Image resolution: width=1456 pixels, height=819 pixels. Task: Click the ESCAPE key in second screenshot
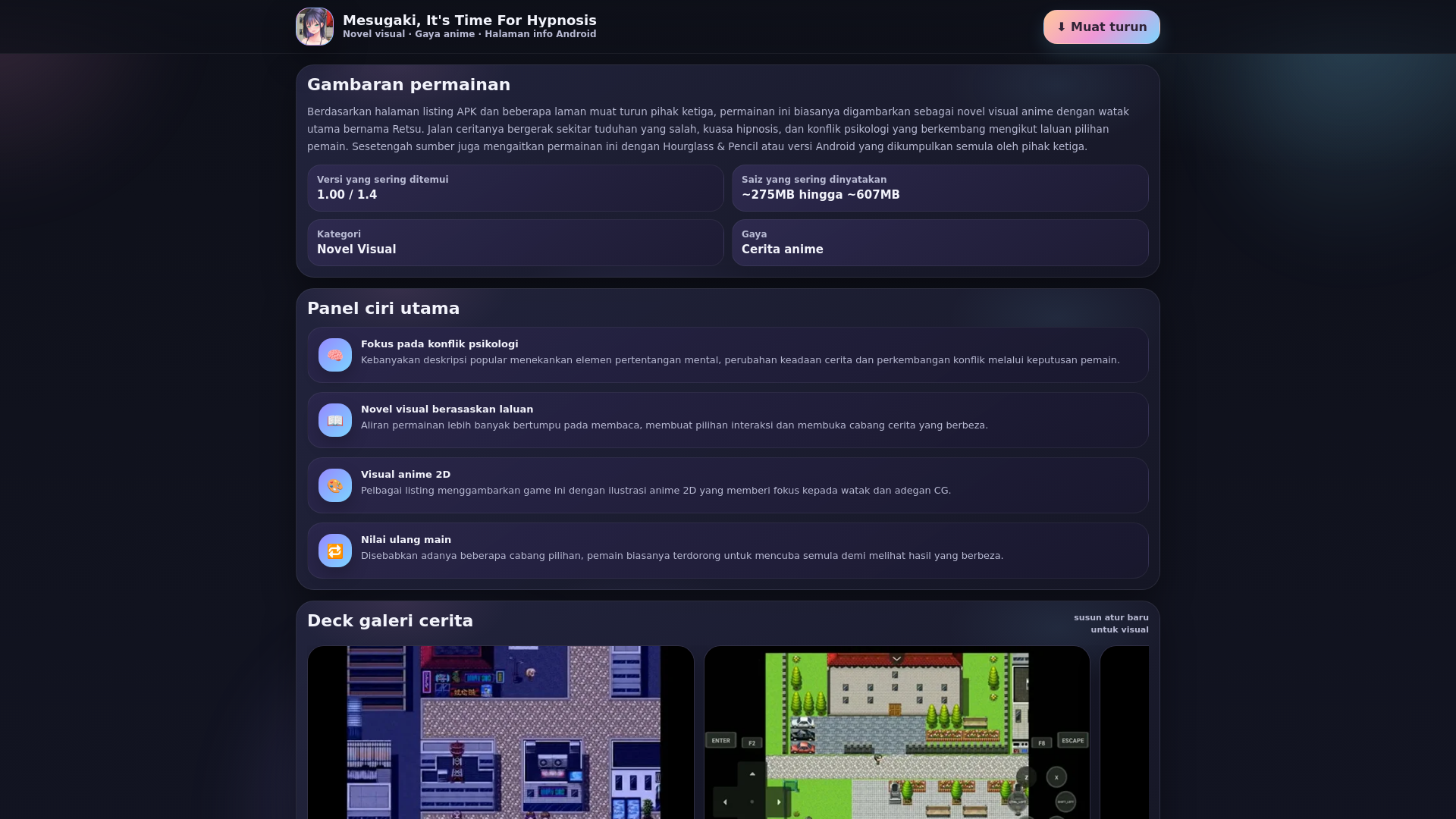tap(1072, 740)
